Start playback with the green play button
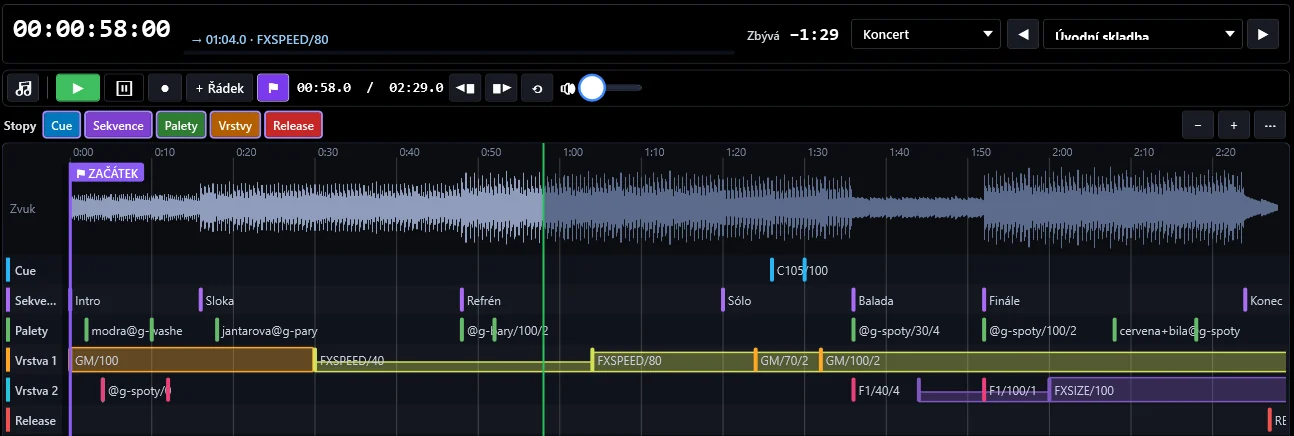The width and height of the screenshot is (1294, 436). tap(78, 88)
